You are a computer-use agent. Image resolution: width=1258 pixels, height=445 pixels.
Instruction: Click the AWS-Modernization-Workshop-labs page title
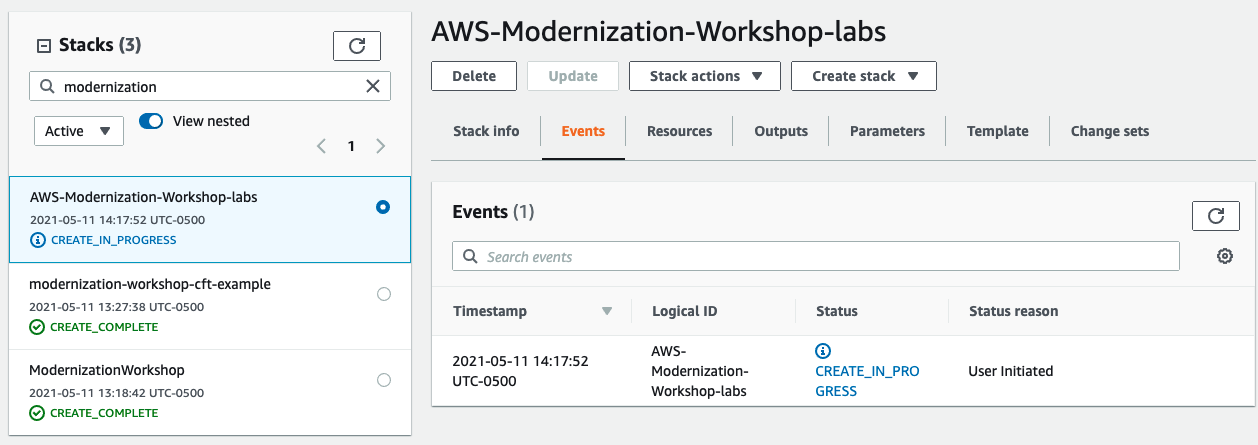pos(659,30)
